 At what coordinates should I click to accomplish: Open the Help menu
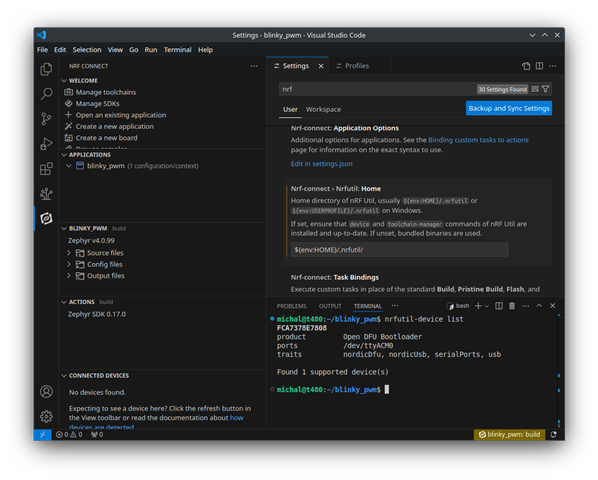pos(205,50)
